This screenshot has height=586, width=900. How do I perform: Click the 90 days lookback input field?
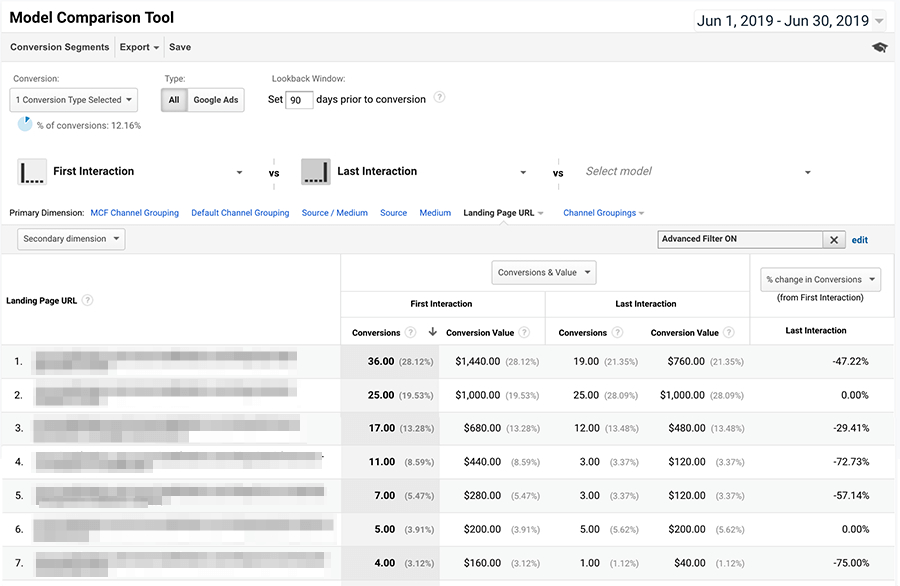(x=297, y=98)
